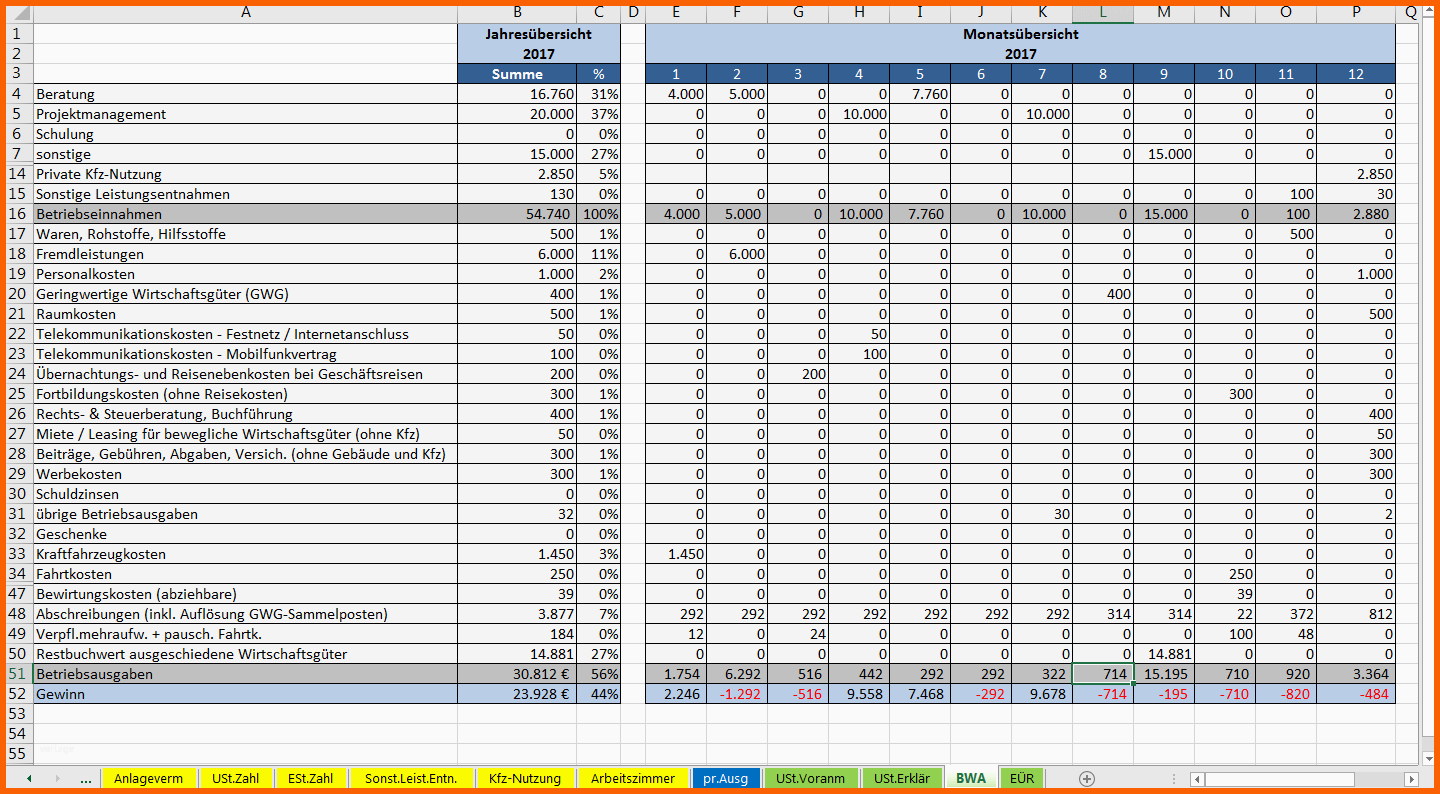Screen dimensions: 1440x794
Task: Click previous sheet navigation arrow
Action: pyautogui.click(x=29, y=778)
